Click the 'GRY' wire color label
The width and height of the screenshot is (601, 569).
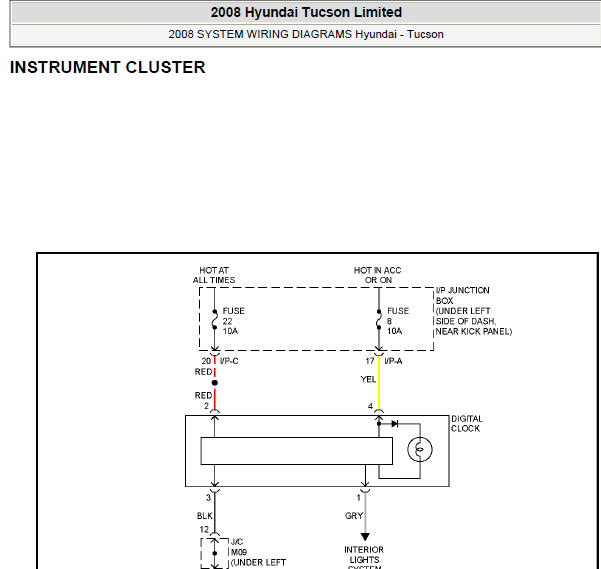pyautogui.click(x=354, y=516)
